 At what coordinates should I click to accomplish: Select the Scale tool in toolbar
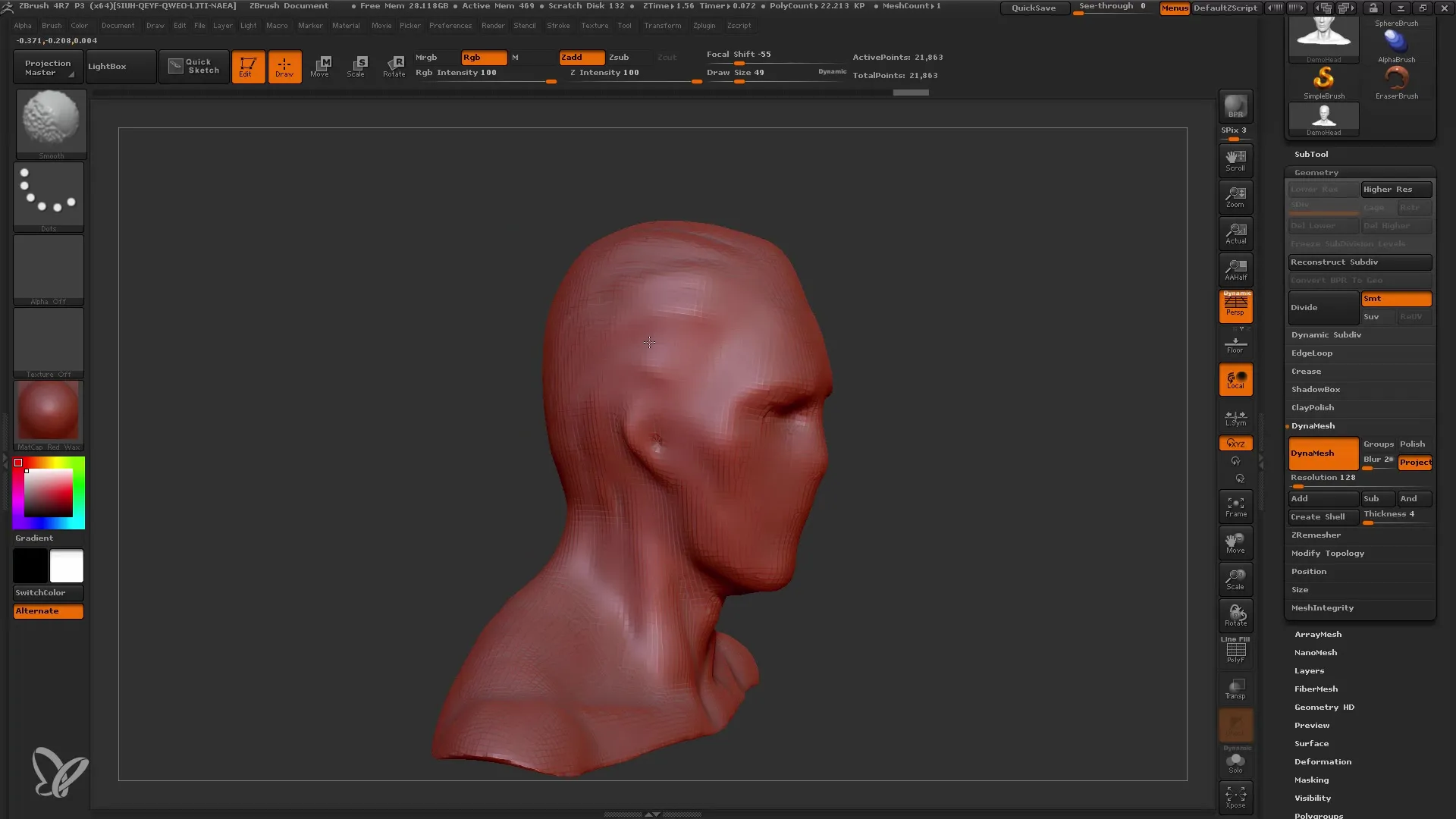pos(357,65)
